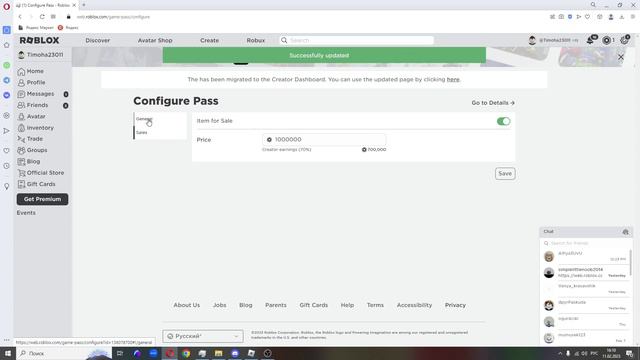Image resolution: width=640 pixels, height=360 pixels.
Task: Select the General tab
Action: (x=144, y=119)
